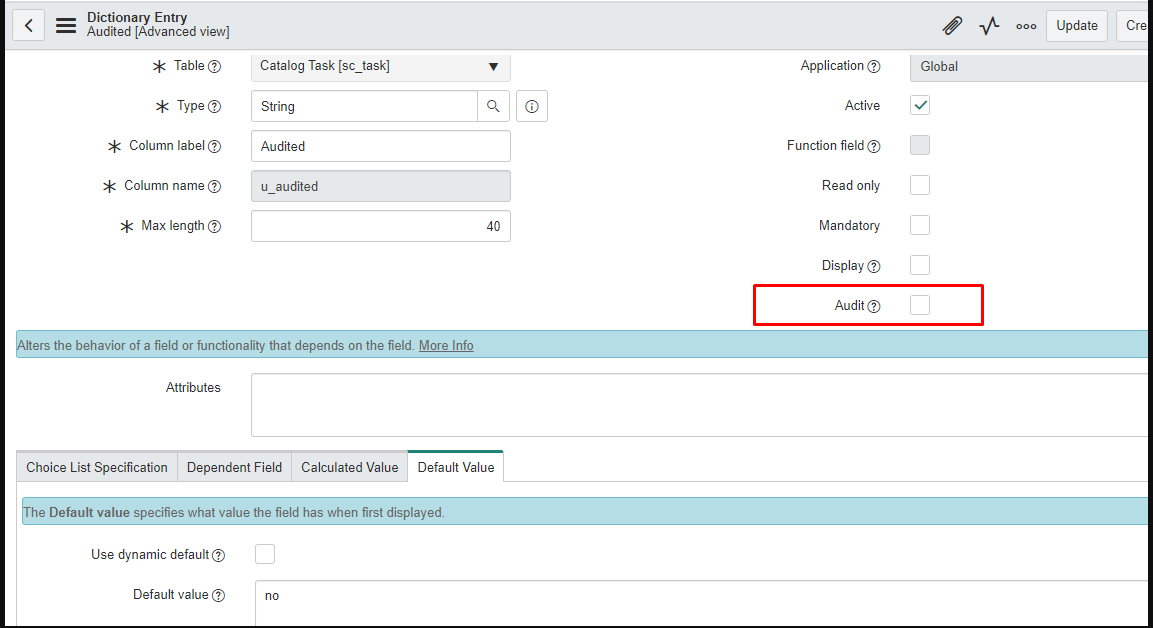The image size is (1153, 628).
Task: Uncheck the Active checkbox
Action: point(920,105)
